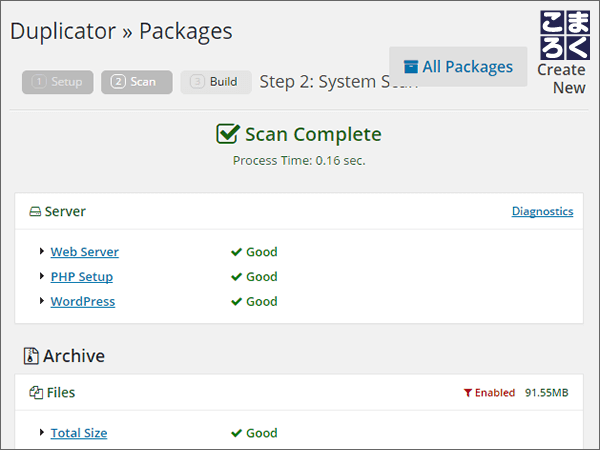This screenshot has height=450, width=600.
Task: Click the Server panel drive icon
Action: (x=35, y=212)
